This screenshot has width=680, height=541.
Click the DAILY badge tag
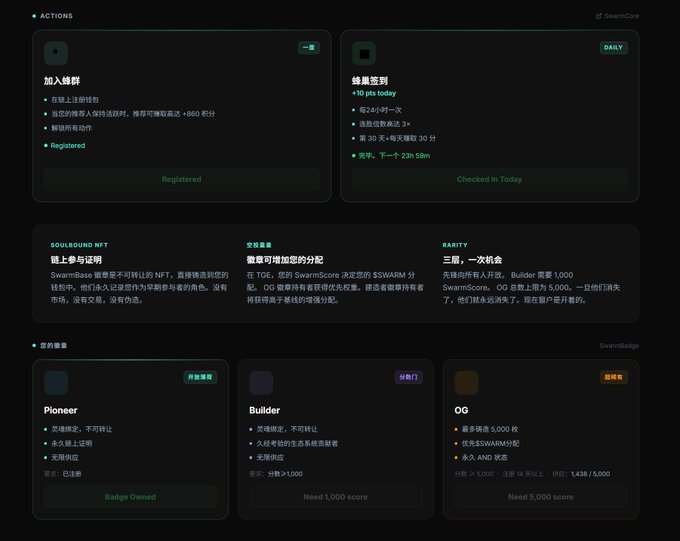[613, 47]
